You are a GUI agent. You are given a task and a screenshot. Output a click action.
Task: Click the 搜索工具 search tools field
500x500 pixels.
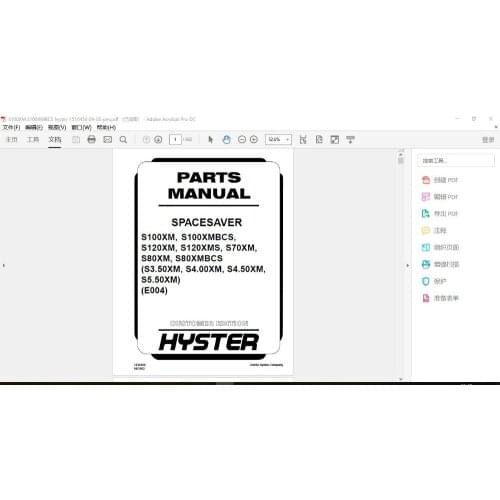pyautogui.click(x=456, y=160)
